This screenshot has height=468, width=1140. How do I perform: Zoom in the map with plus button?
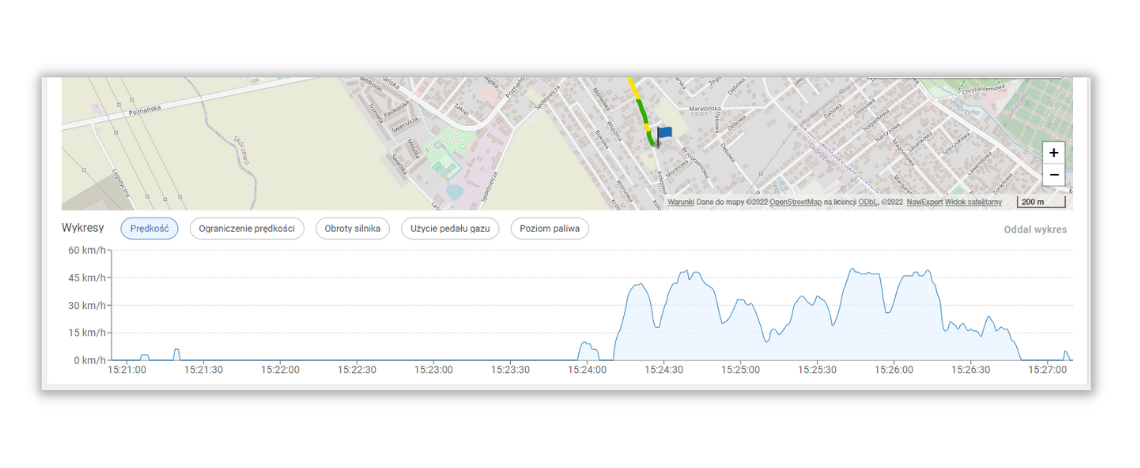click(1053, 153)
